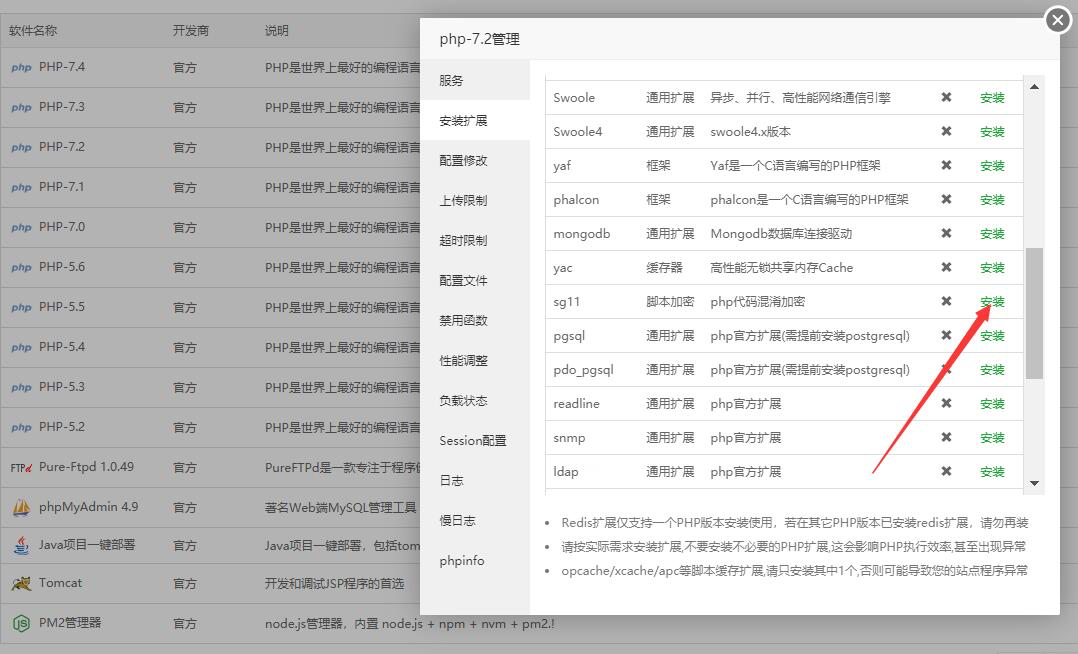Open the 超时限制 tab
This screenshot has width=1078, height=654.
(475, 240)
